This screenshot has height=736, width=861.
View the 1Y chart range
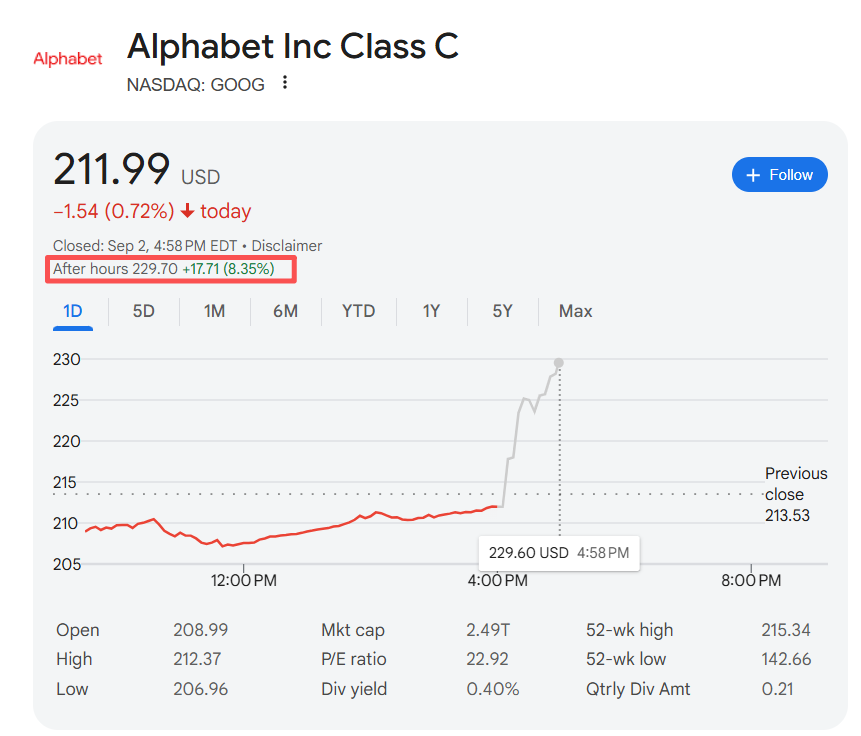[431, 311]
